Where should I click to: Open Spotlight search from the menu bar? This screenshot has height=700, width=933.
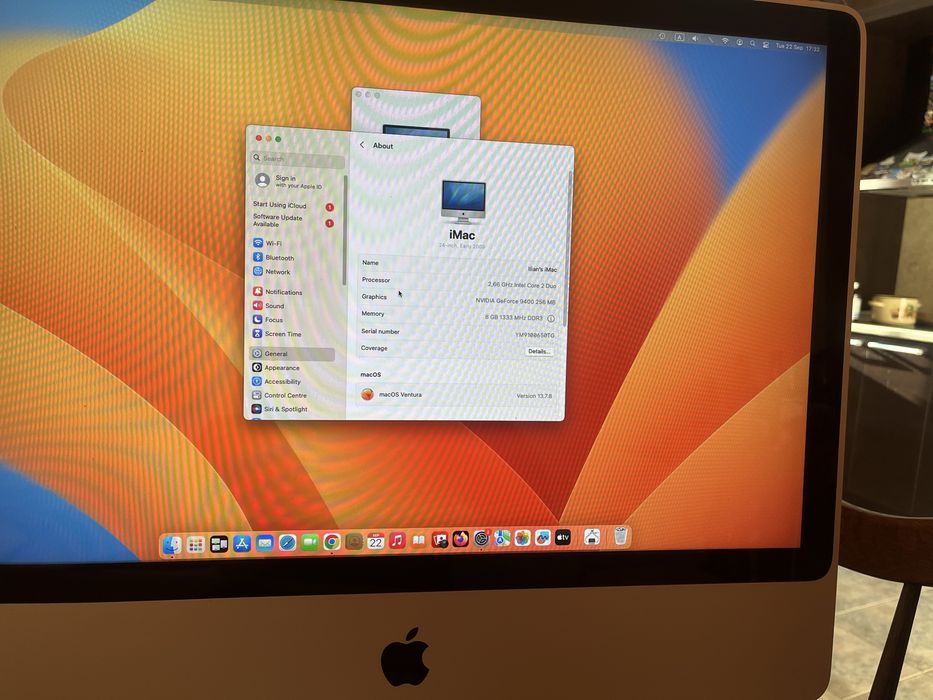[753, 43]
